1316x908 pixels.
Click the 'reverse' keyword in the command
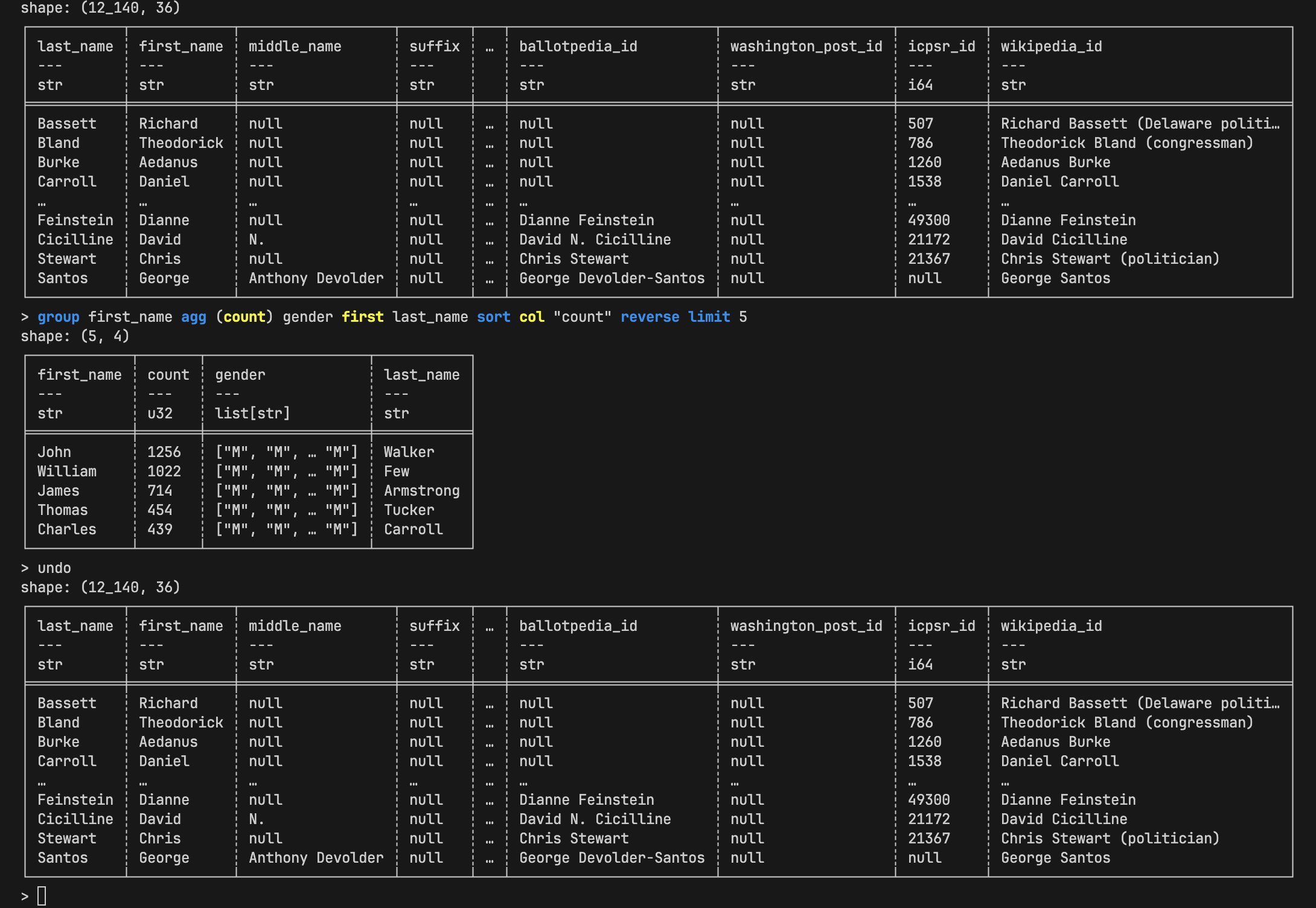(x=650, y=317)
